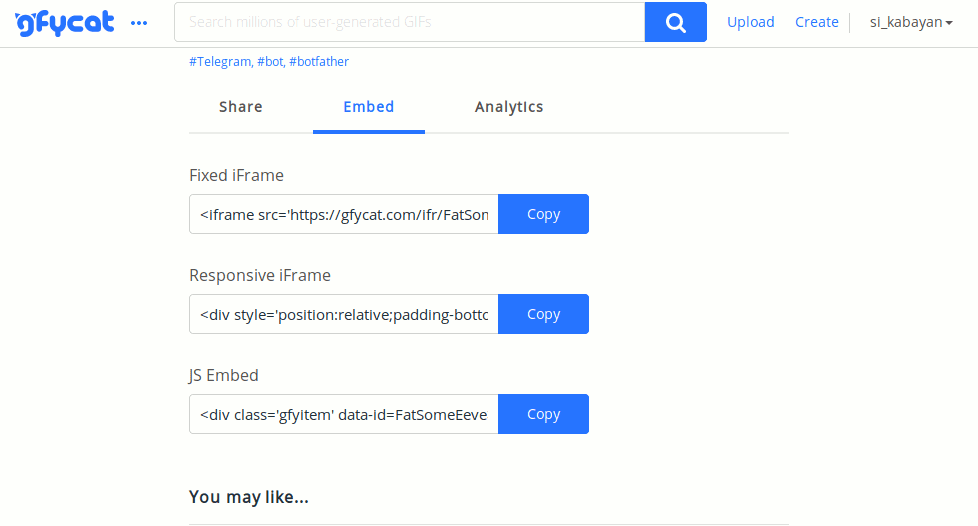
Task: Copy the Fixed iFrame code
Action: [543, 214]
